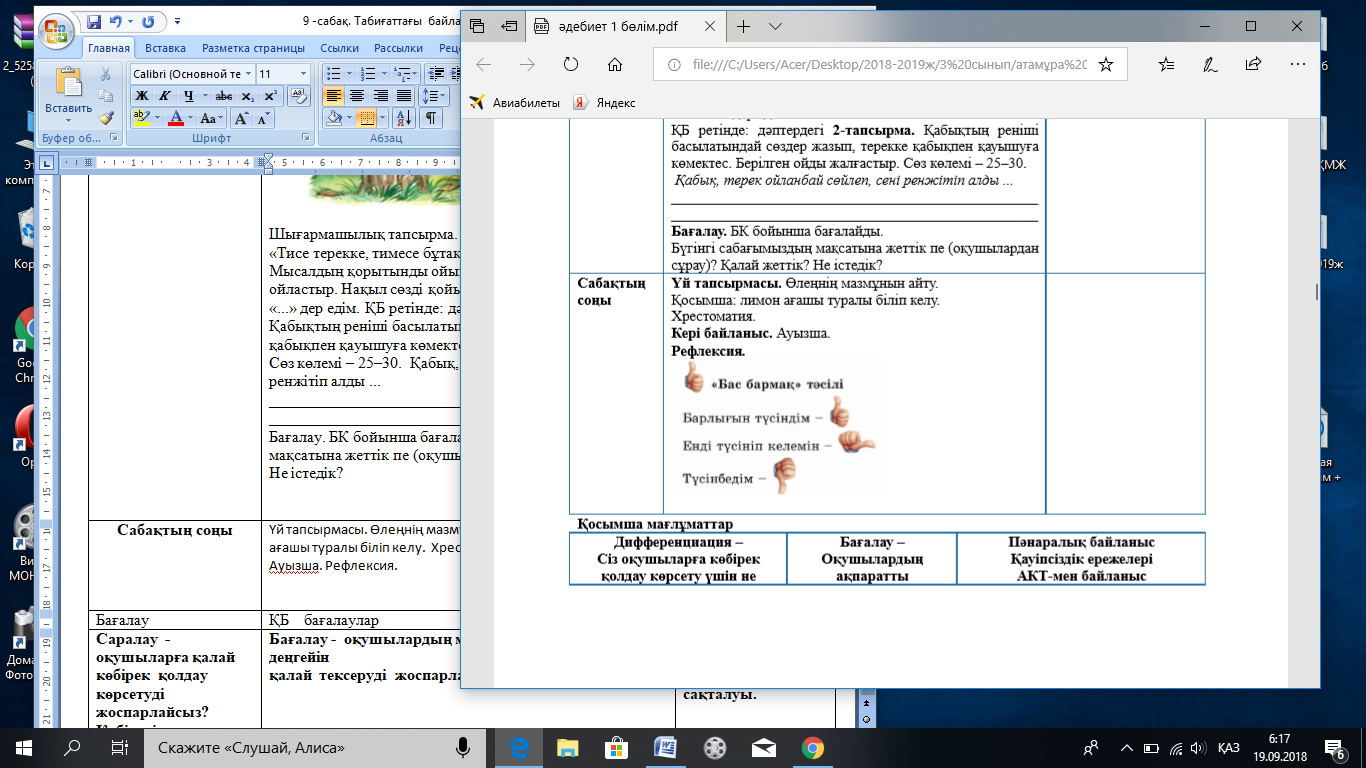Switch to the Разметка страницы tab
This screenshot has width=1366, height=768.
[253, 48]
